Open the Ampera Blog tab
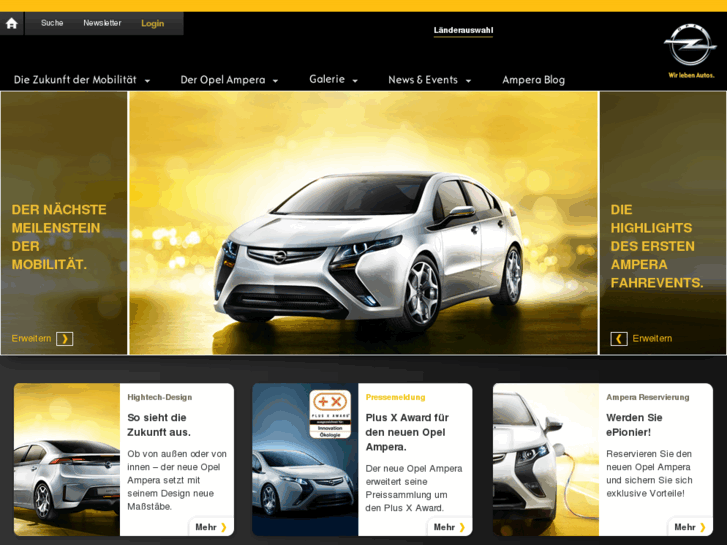 pyautogui.click(x=533, y=80)
